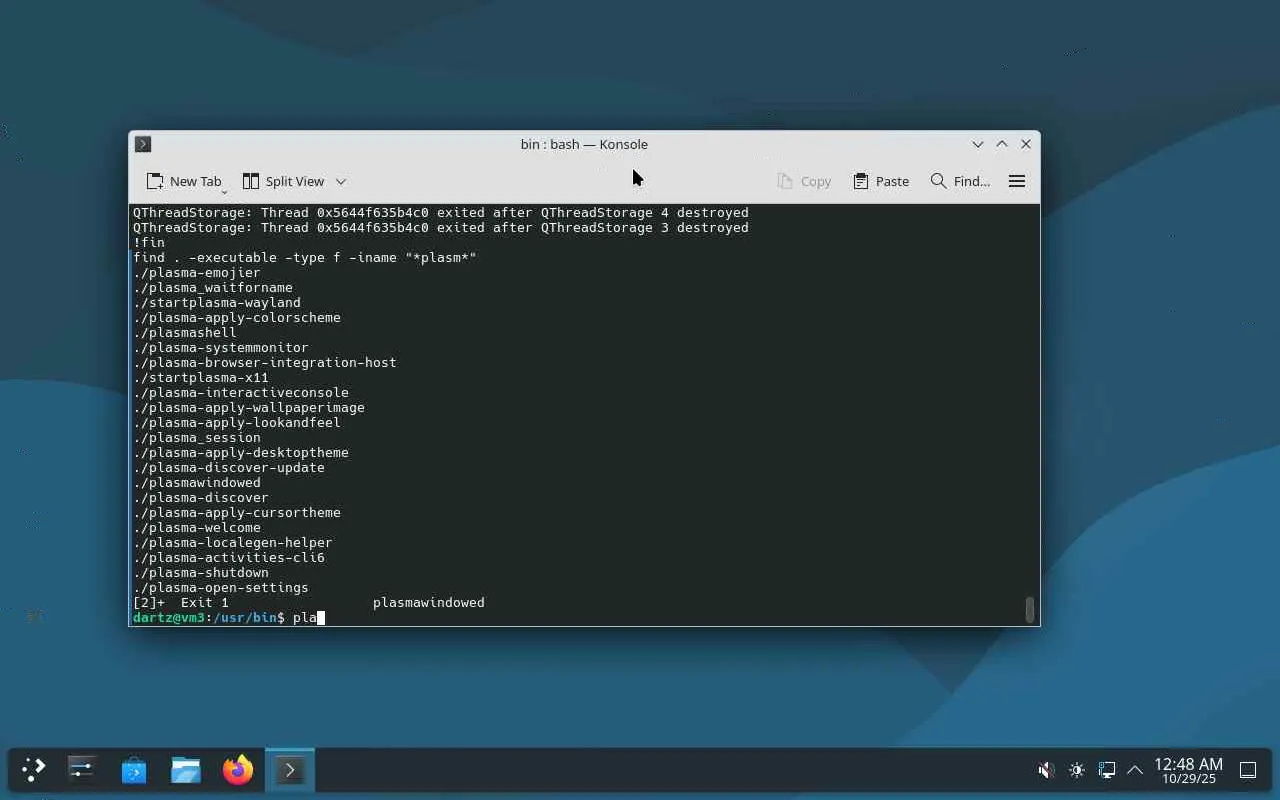
Task: Open the Konsole hamburger menu
Action: point(1017,181)
